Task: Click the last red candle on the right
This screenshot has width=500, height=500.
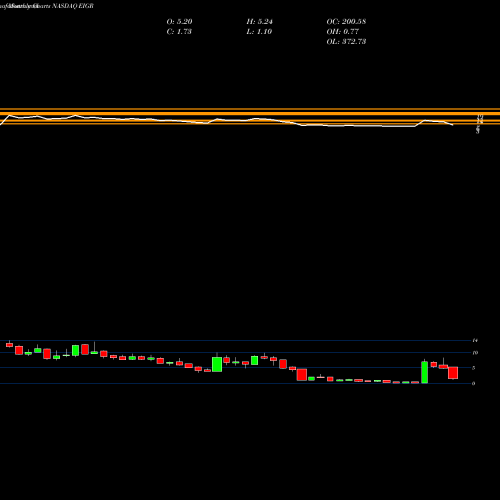Action: pos(453,373)
